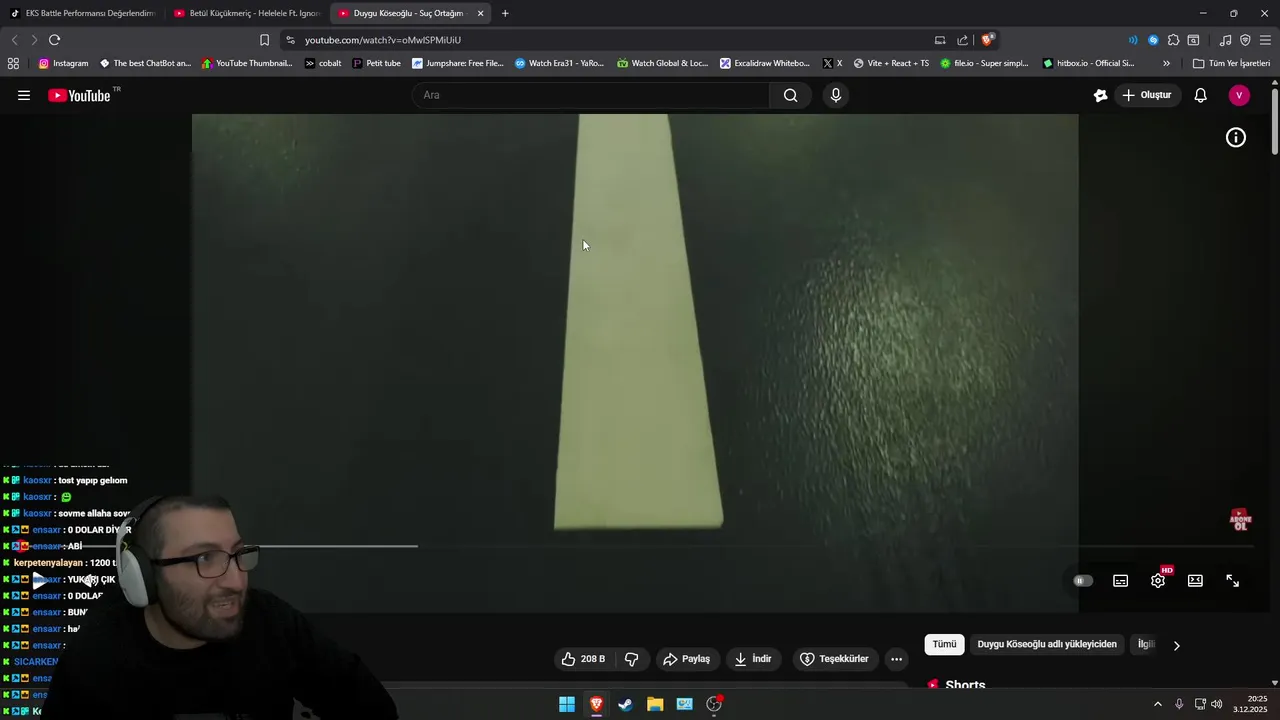This screenshot has height=720, width=1280.
Task: Open Steam from the taskbar
Action: (x=625, y=704)
